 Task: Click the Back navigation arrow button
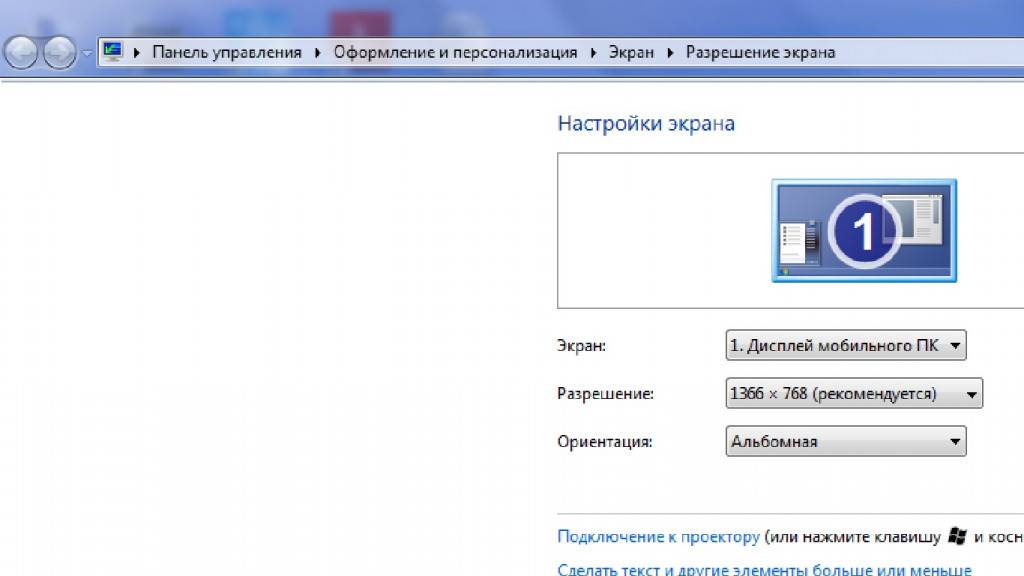pyautogui.click(x=21, y=52)
